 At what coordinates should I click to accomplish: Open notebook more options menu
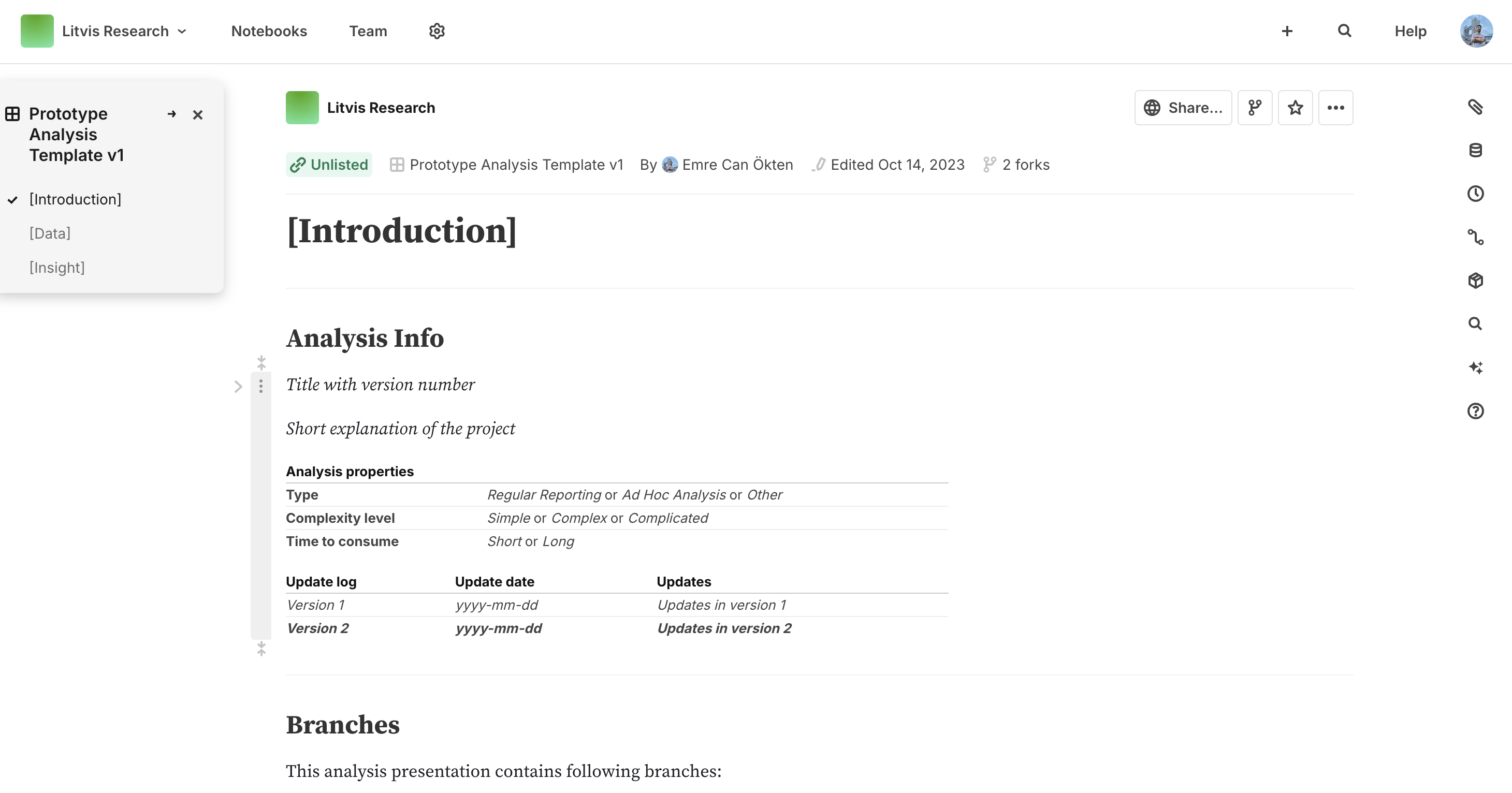coord(1336,108)
